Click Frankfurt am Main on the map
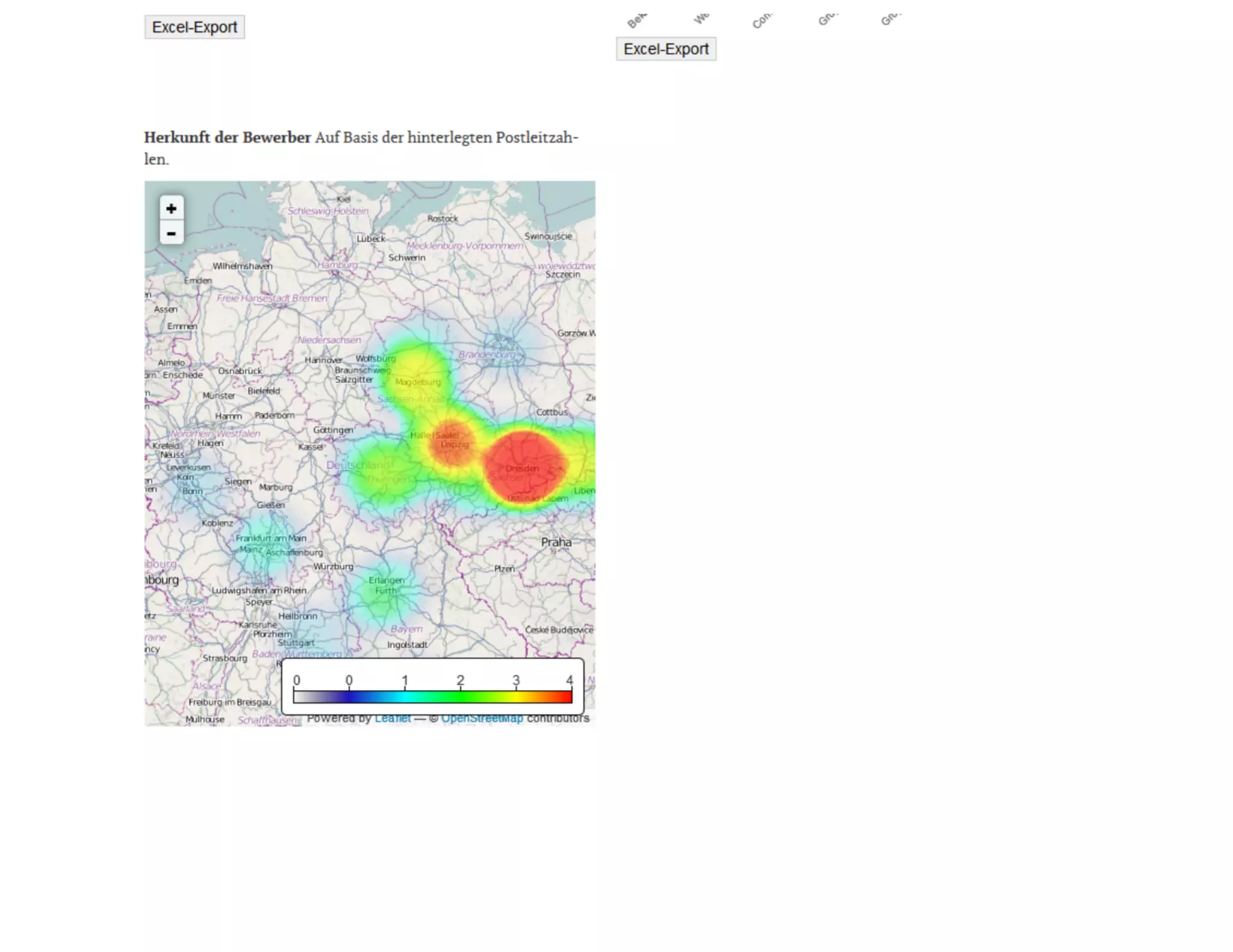The height and width of the screenshot is (952, 1233). (x=271, y=538)
